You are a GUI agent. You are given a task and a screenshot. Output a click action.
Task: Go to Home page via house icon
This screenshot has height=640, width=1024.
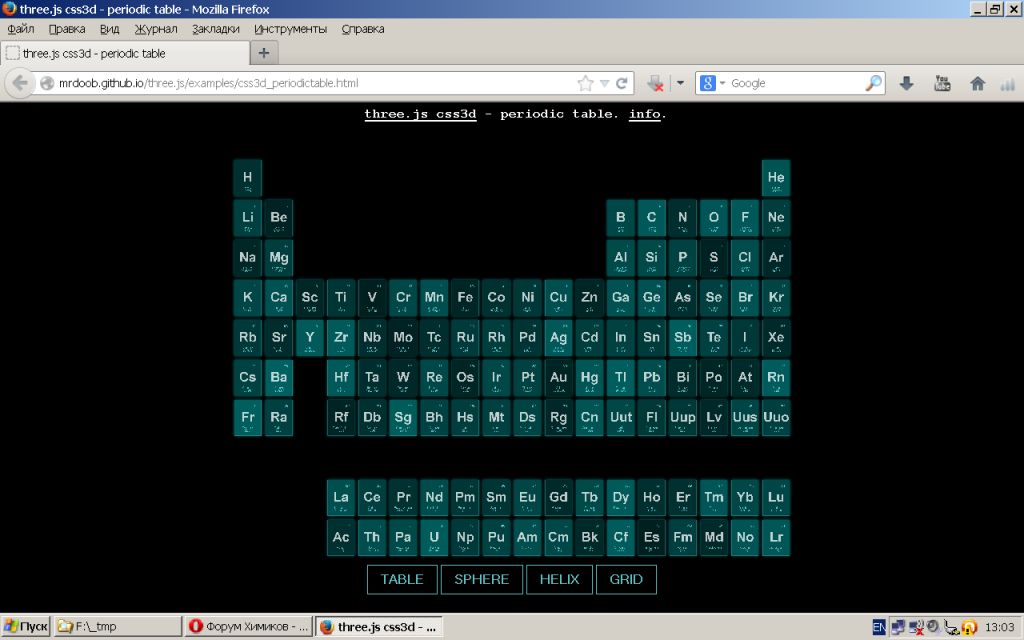pyautogui.click(x=977, y=84)
